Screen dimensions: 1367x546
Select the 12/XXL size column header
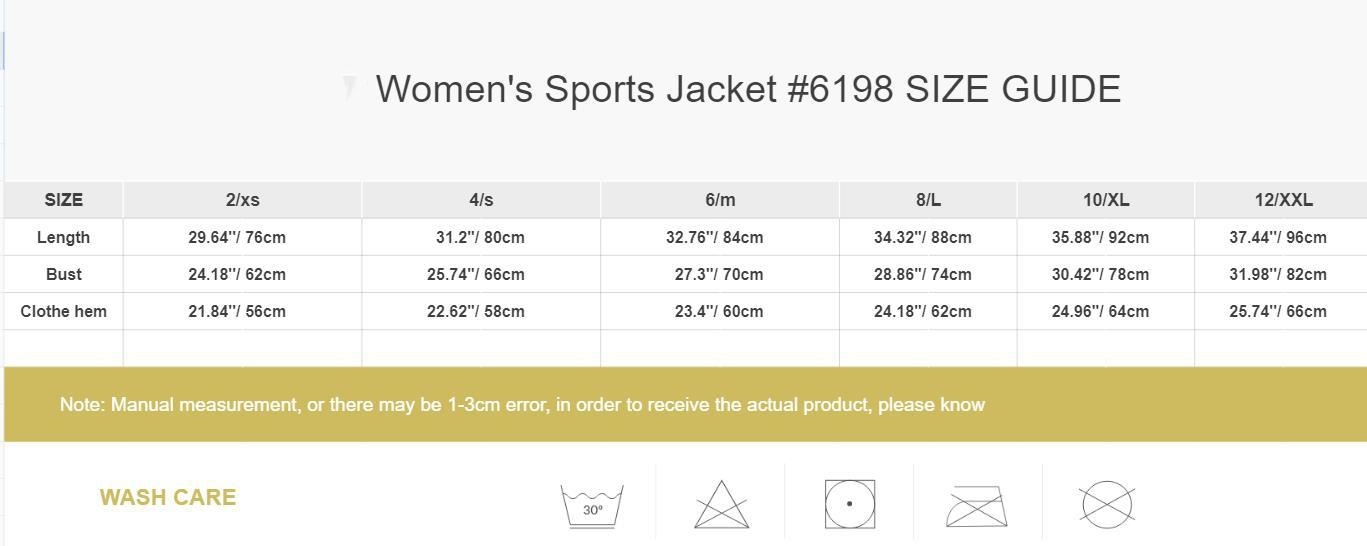coord(1283,200)
